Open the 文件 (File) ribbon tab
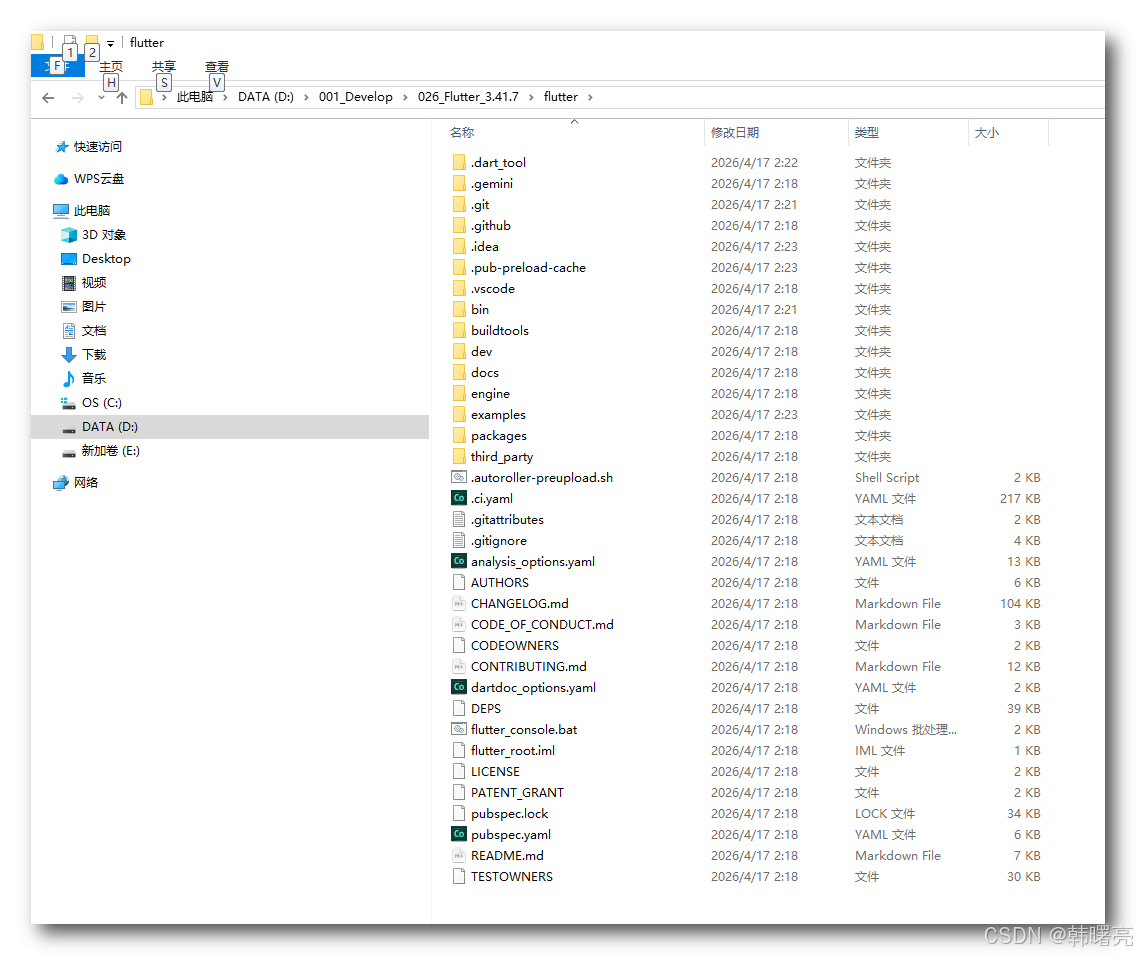The width and height of the screenshot is (1137, 956). [x=57, y=66]
